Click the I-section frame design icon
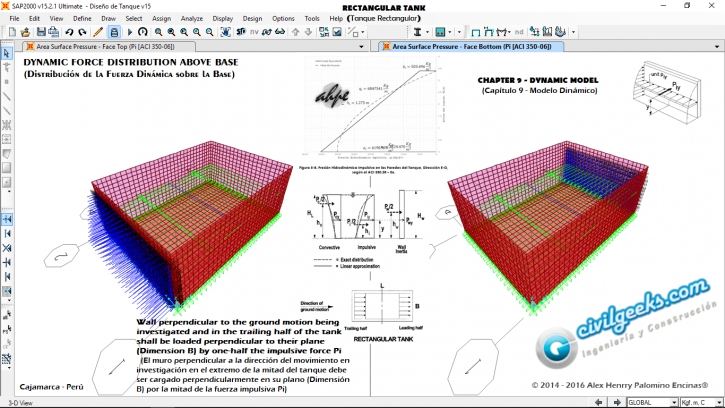Viewport: 725px width, 408px height. pyautogui.click(x=417, y=32)
